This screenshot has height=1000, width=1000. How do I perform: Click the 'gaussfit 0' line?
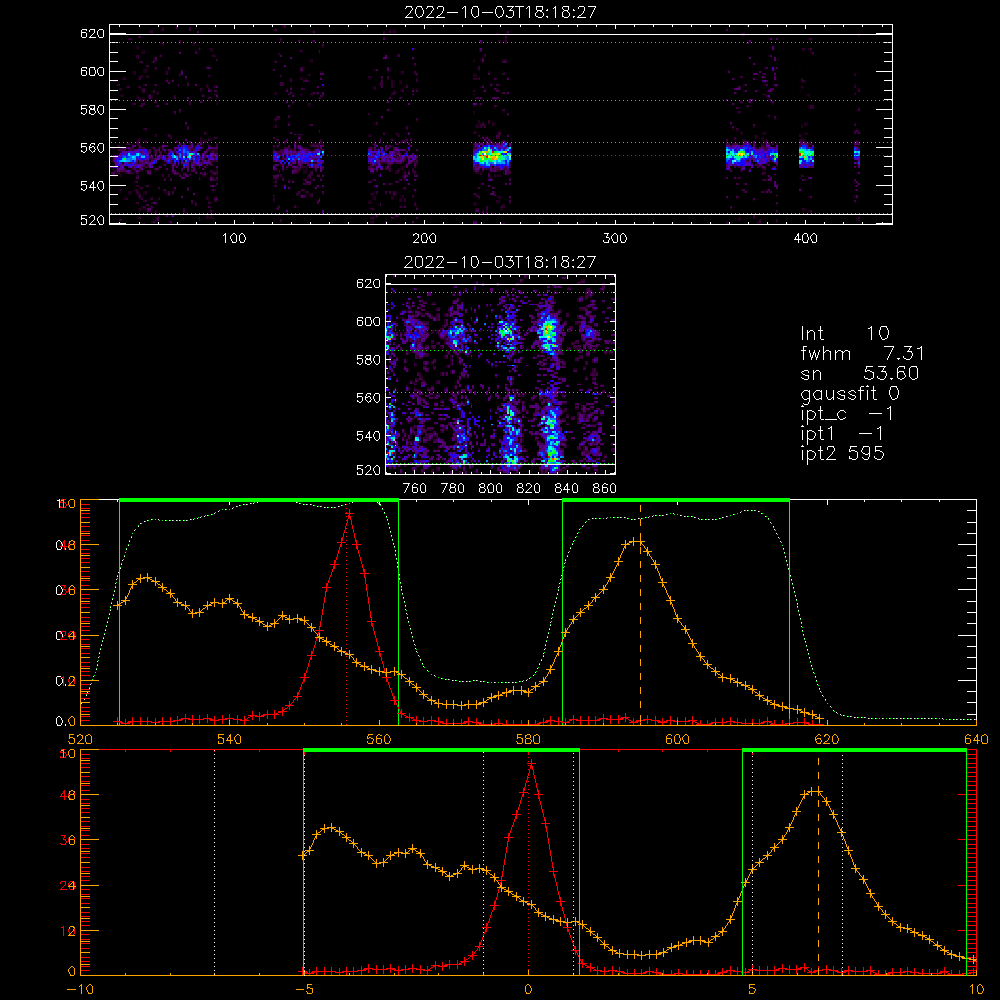(849, 393)
